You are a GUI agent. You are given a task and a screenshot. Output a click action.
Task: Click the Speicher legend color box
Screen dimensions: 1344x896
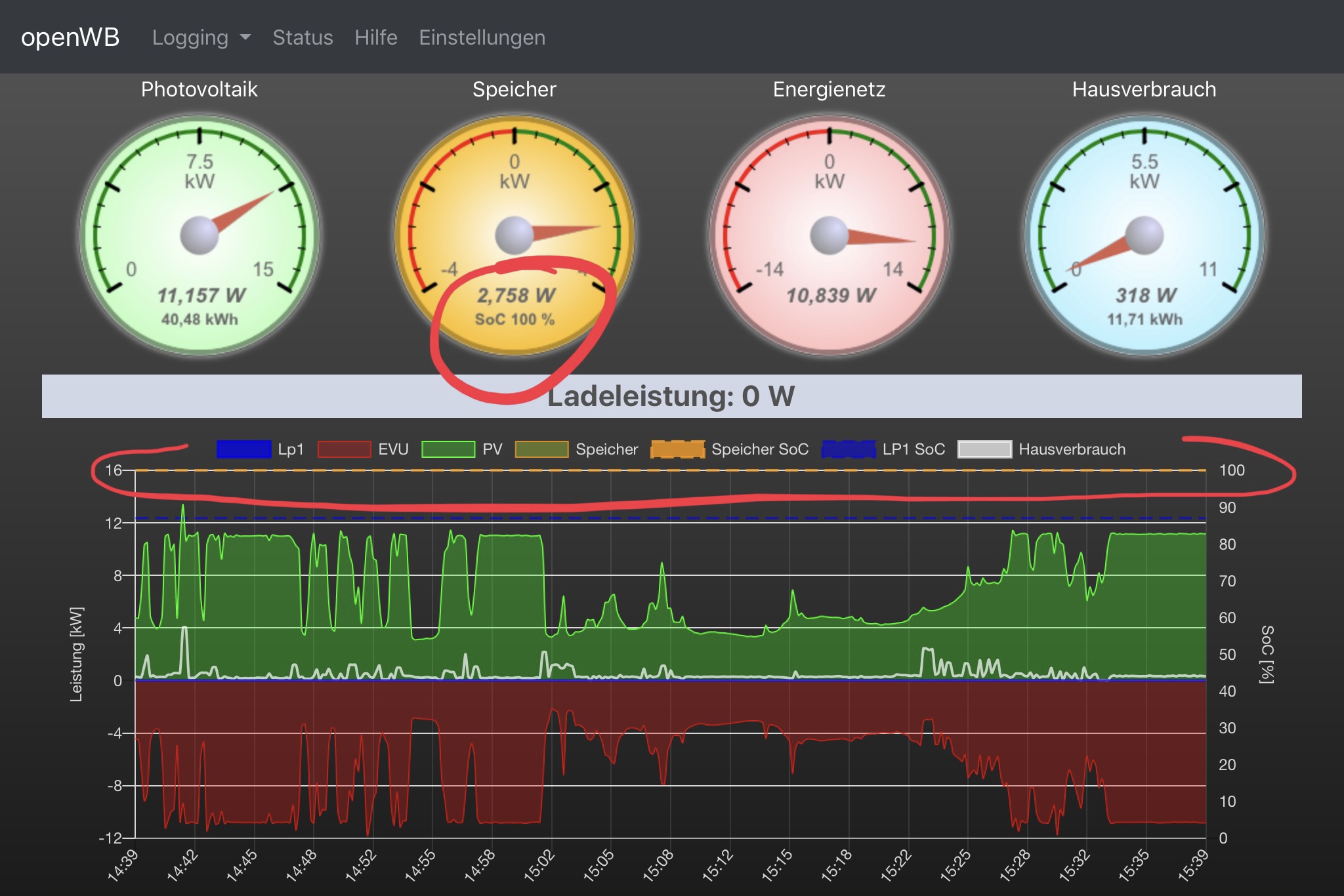tap(541, 449)
